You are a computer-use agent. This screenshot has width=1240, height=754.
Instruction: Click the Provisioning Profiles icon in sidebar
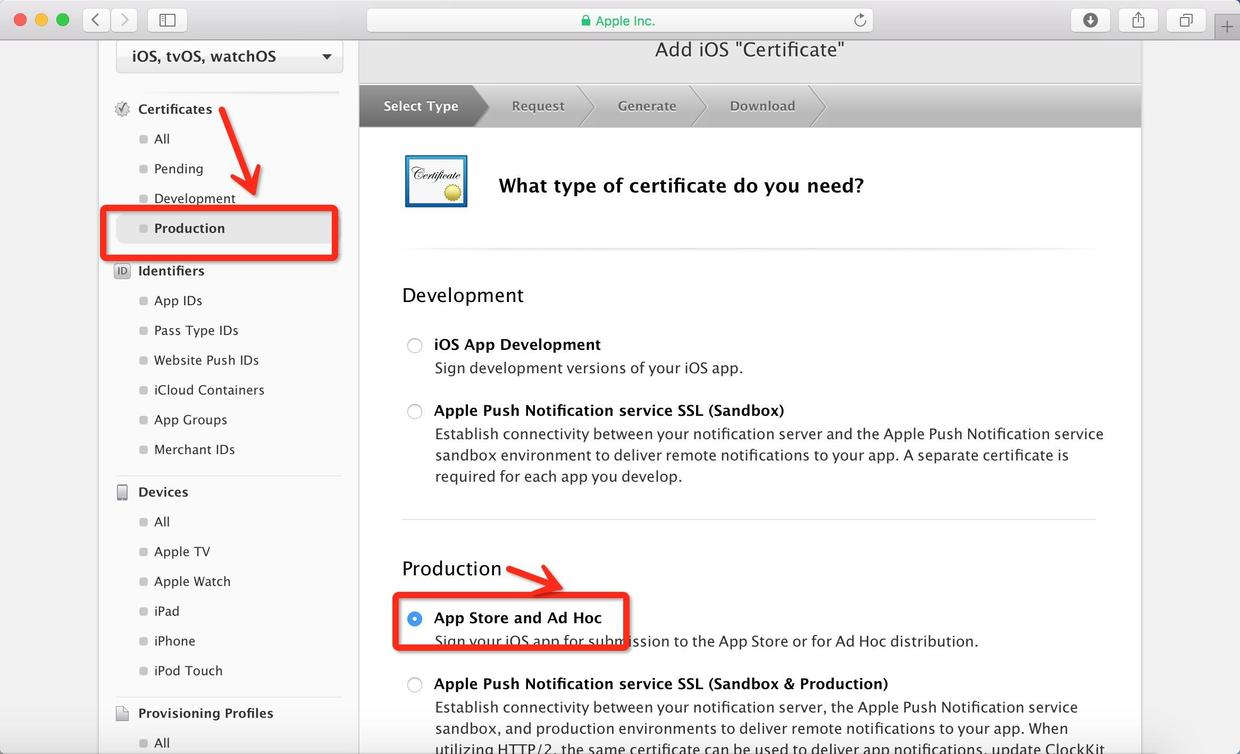point(122,712)
